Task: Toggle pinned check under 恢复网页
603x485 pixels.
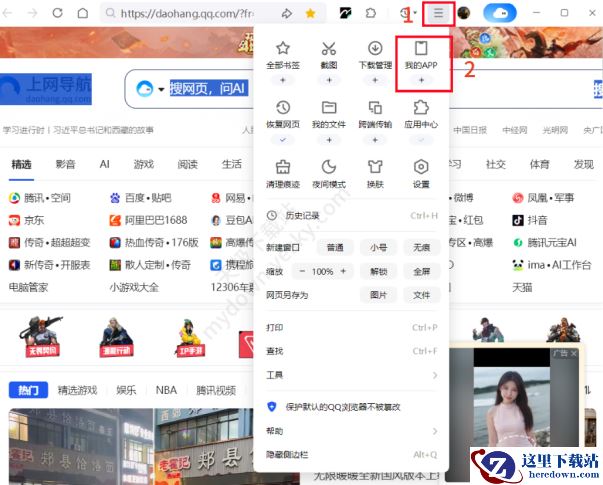Action: click(x=283, y=140)
